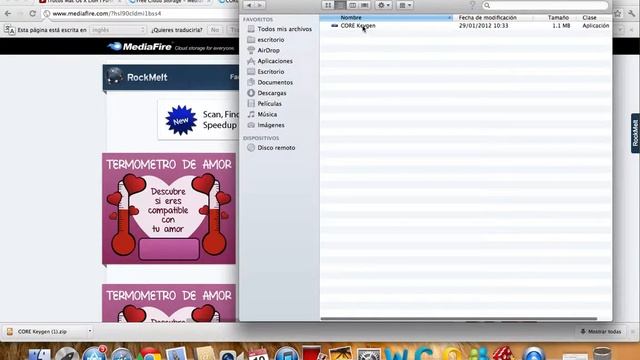Screen dimensions: 640x360
Task: Open the Trash in the Dock
Action: point(602,353)
